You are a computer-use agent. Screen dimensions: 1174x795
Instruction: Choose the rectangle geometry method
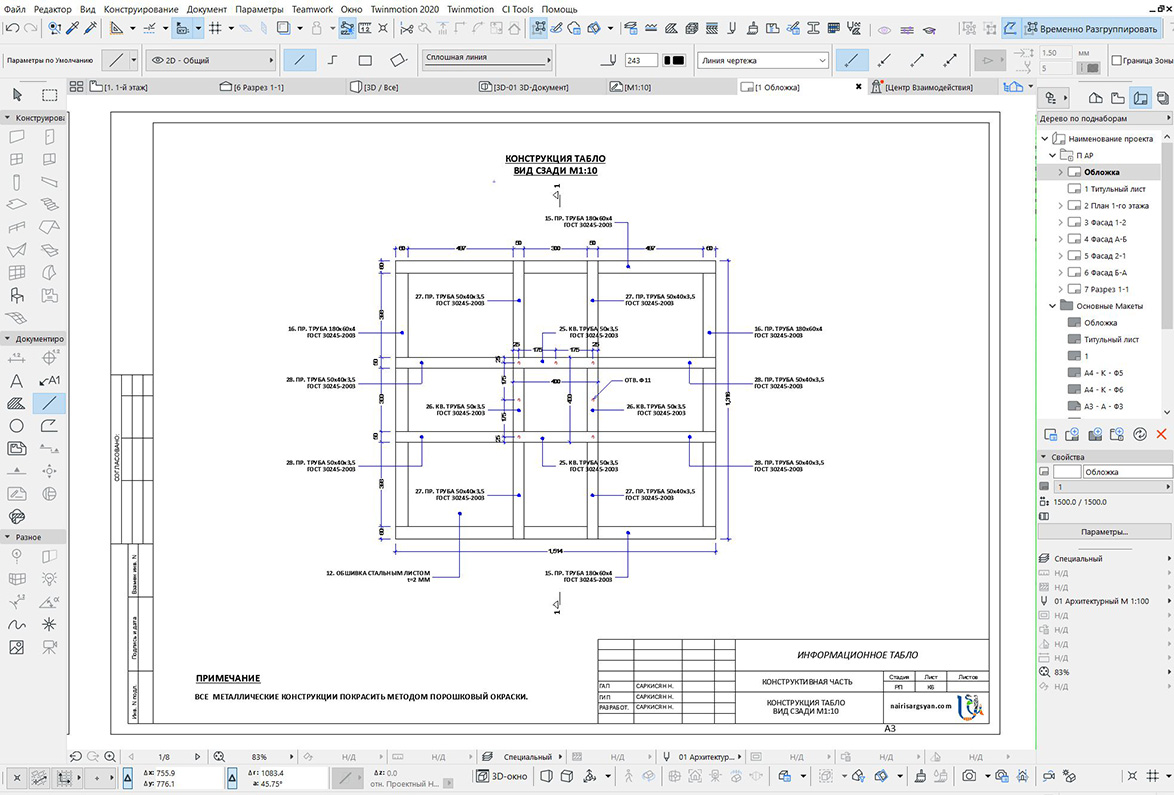[365, 60]
